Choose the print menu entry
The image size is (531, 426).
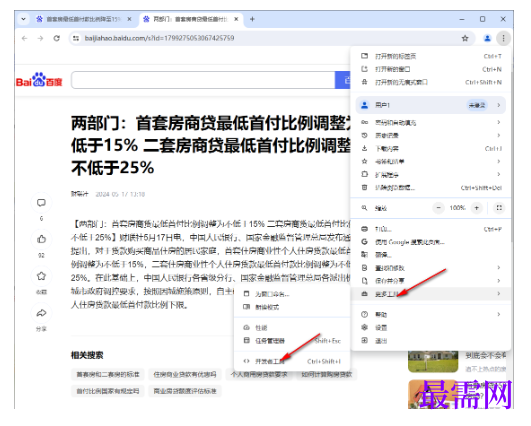coord(431,229)
